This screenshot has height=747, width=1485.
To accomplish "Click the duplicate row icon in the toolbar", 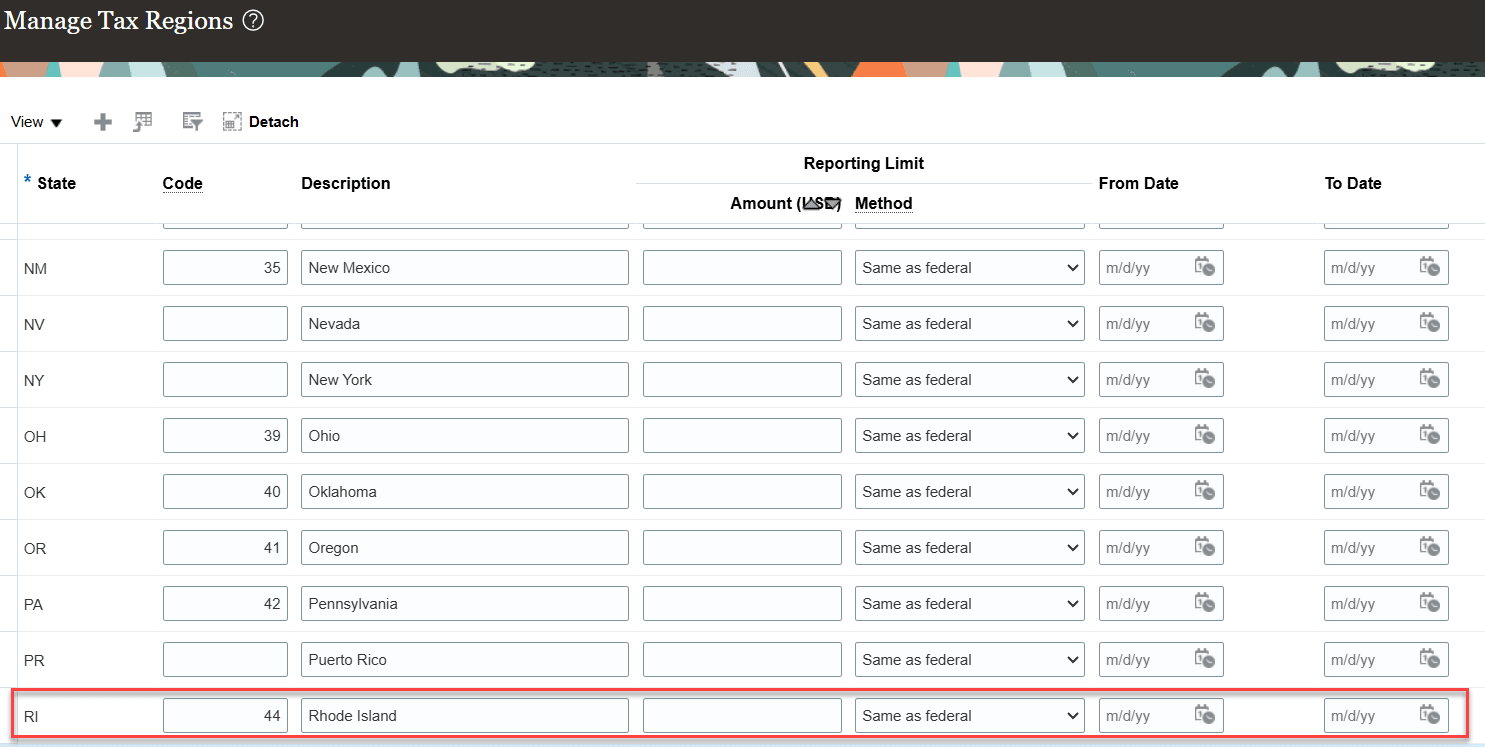I will coord(142,121).
